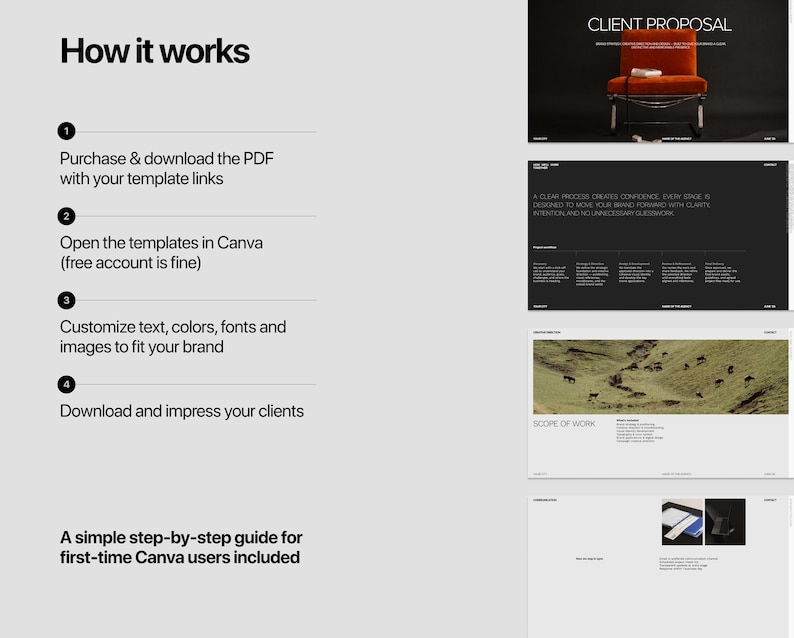Click "A simple step-by-step guide" footer text

tap(181, 547)
